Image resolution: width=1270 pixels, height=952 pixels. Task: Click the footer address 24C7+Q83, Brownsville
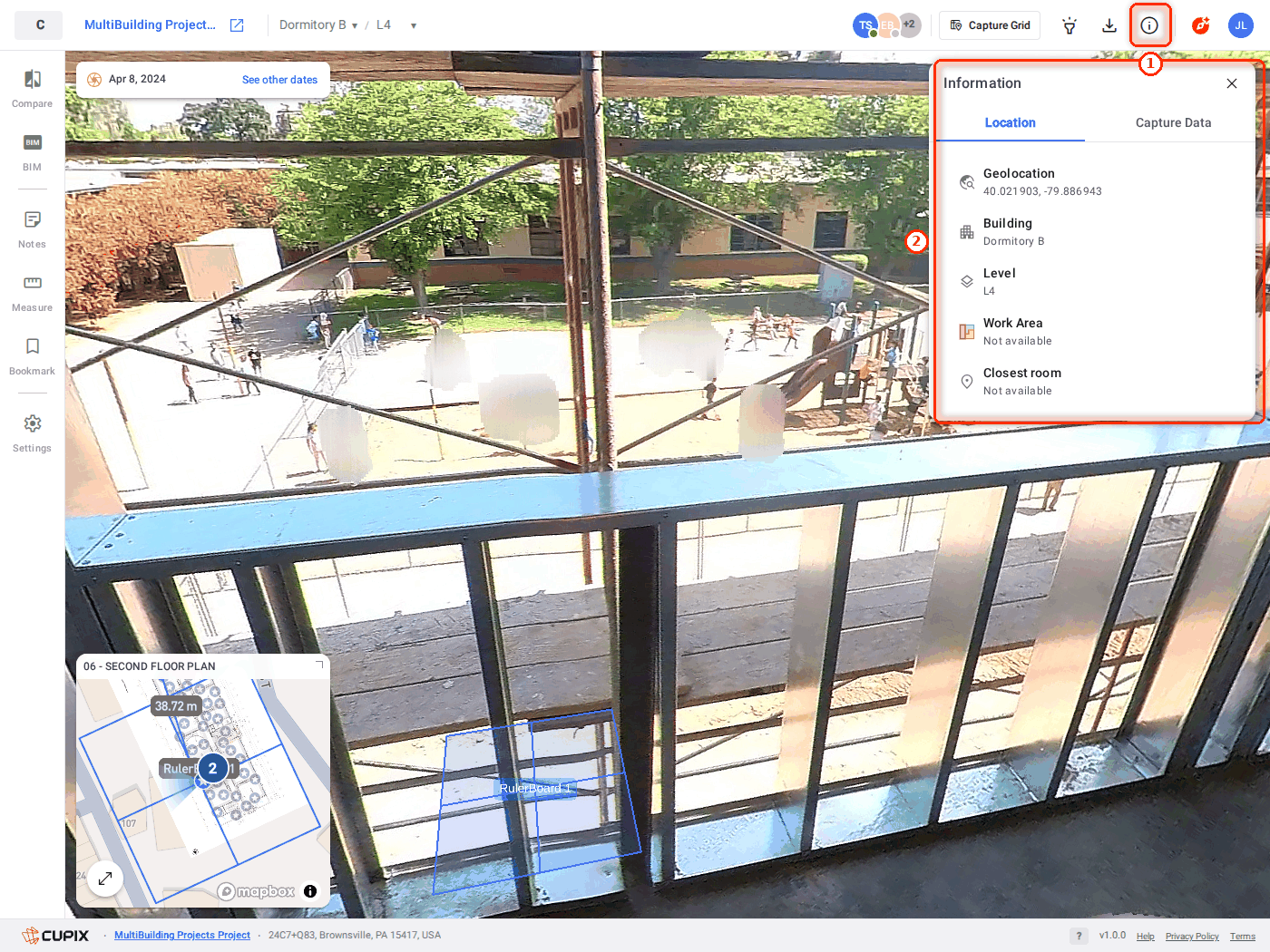pyautogui.click(x=355, y=936)
